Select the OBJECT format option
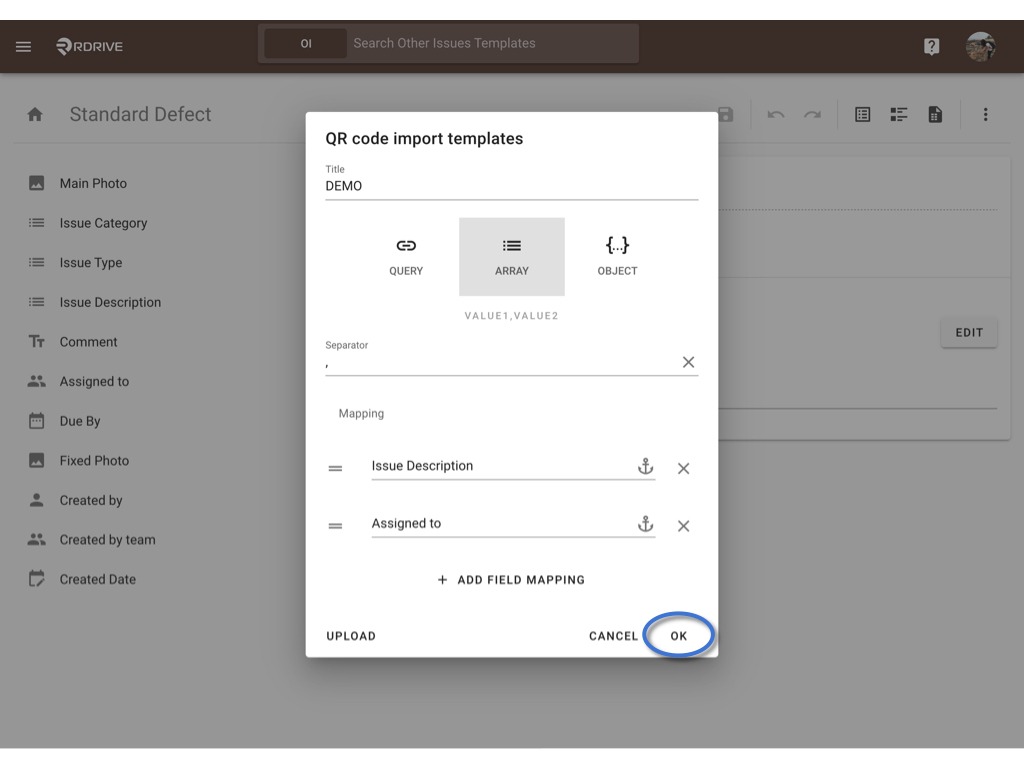 [x=617, y=257]
